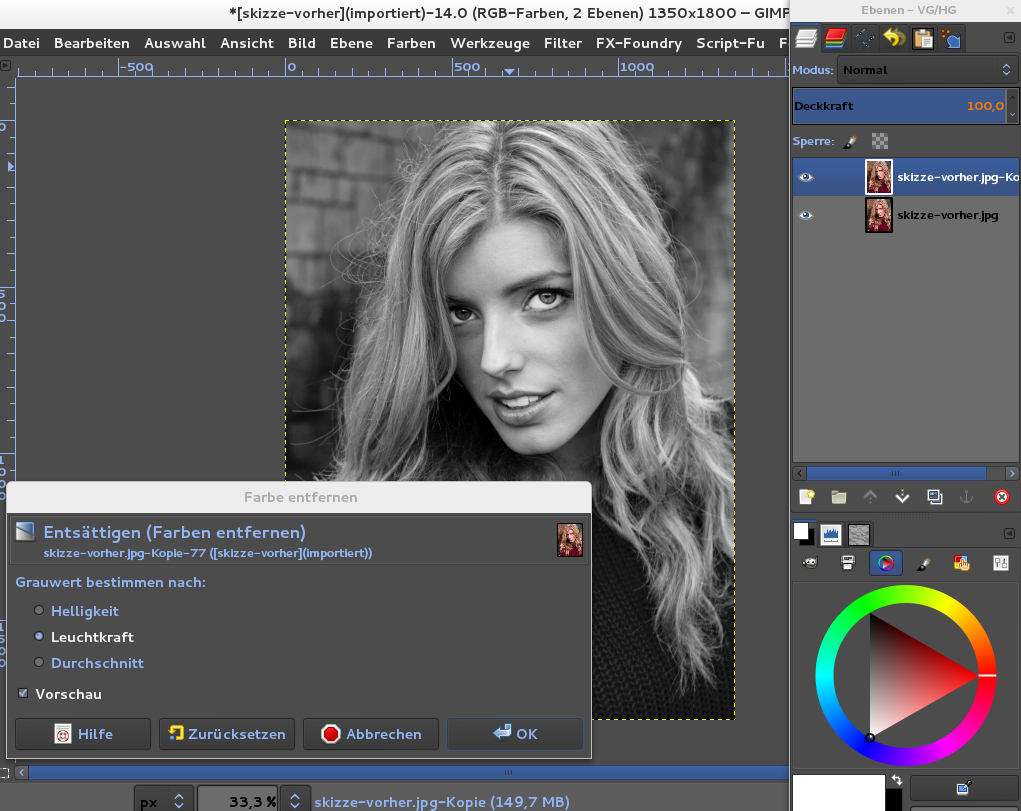
Task: Open the Filter menu
Action: tap(562, 43)
